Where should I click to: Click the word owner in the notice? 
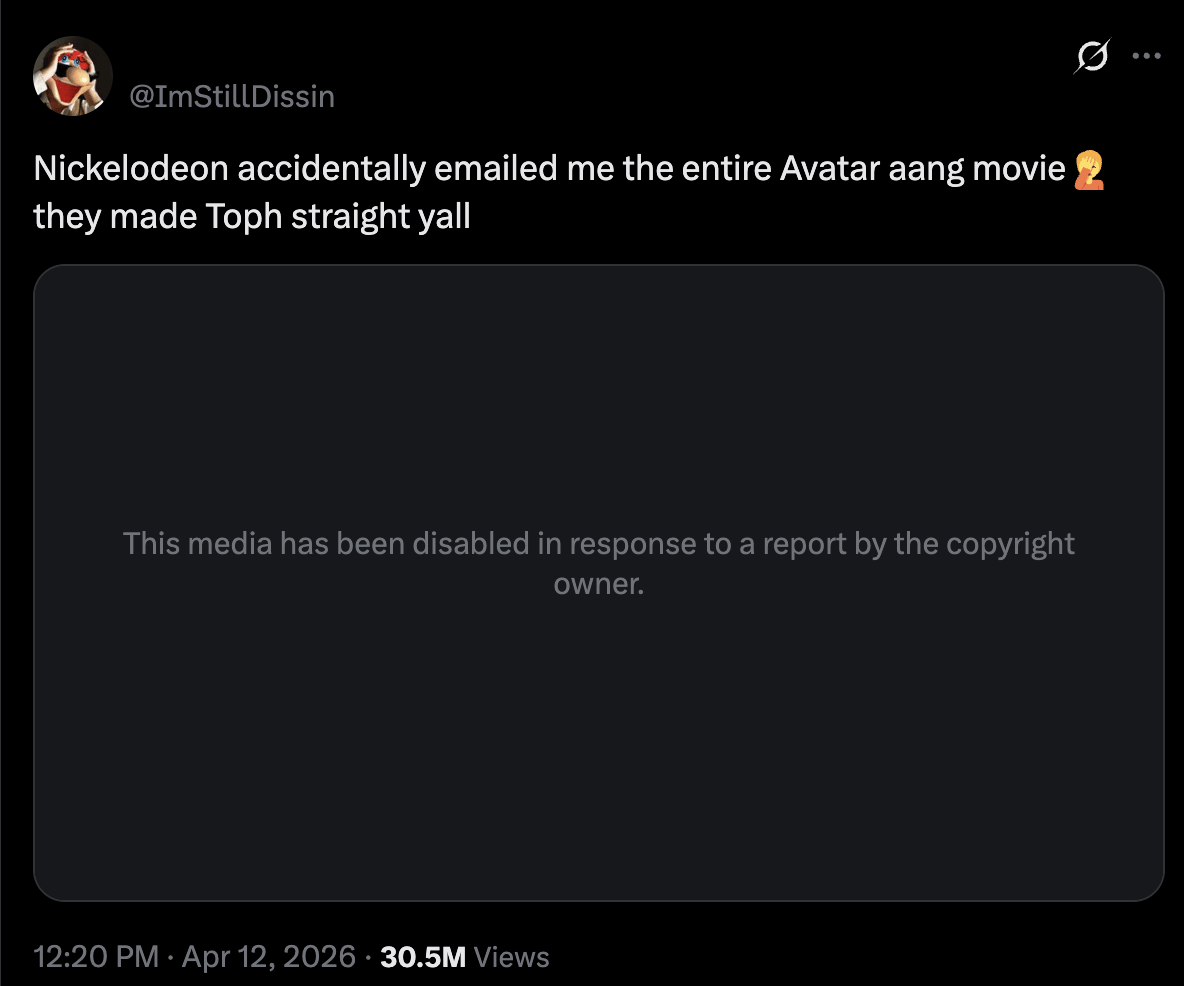[x=598, y=583]
